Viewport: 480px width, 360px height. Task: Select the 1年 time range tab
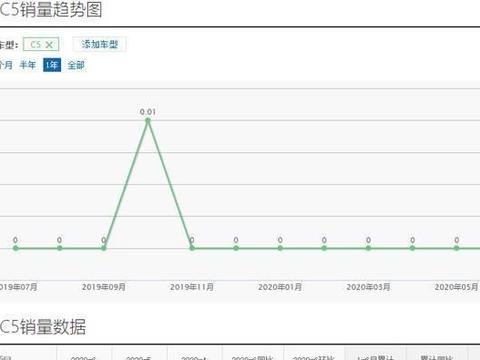(x=52, y=65)
